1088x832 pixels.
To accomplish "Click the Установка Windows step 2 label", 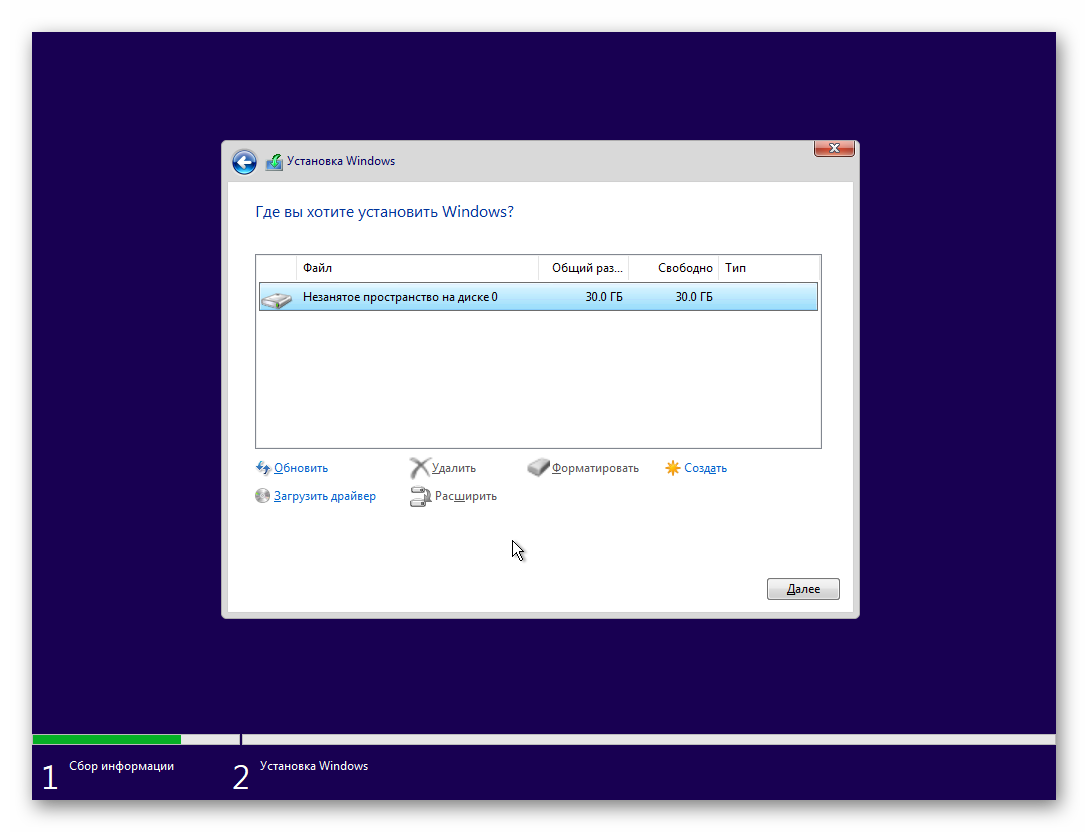I will (314, 766).
